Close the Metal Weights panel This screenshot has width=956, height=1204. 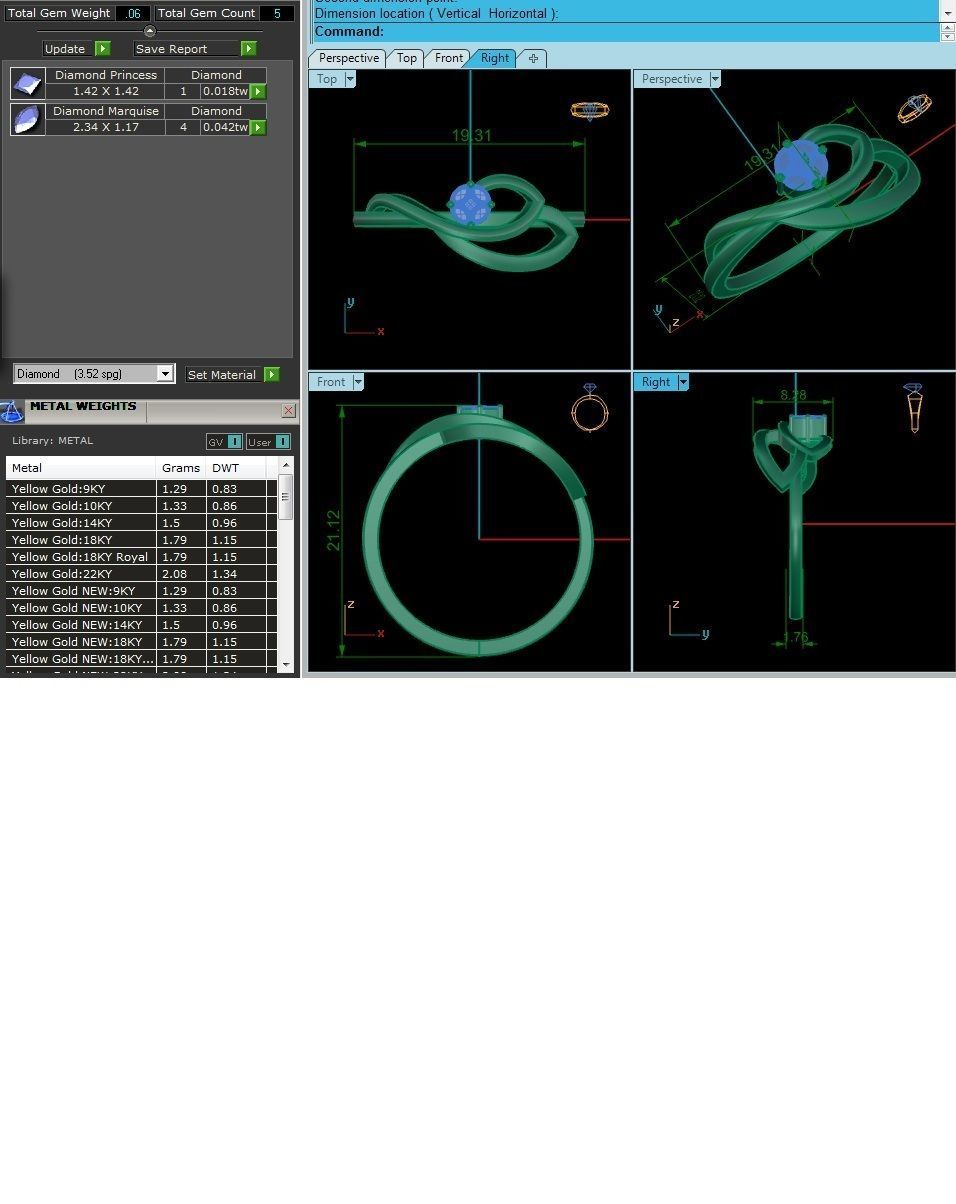[x=288, y=410]
